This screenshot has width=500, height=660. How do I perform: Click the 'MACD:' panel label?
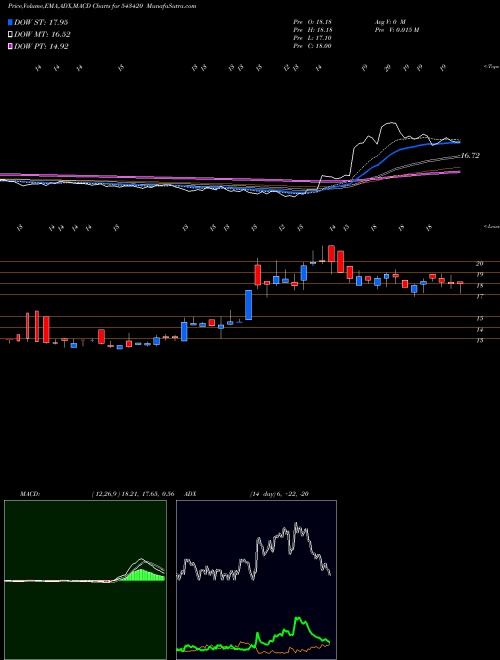(30, 494)
